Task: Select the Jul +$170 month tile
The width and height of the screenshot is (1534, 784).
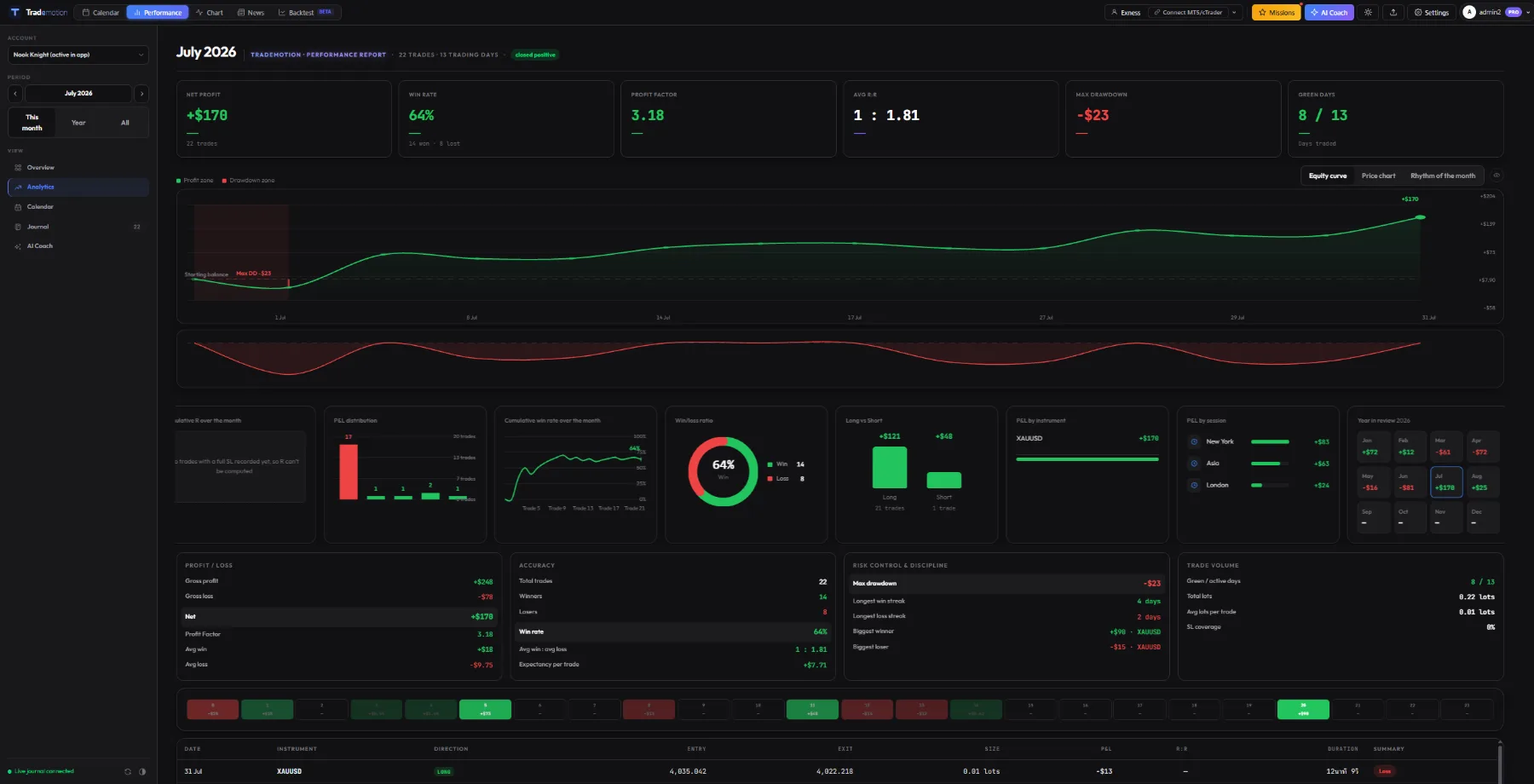Action: point(1446,481)
